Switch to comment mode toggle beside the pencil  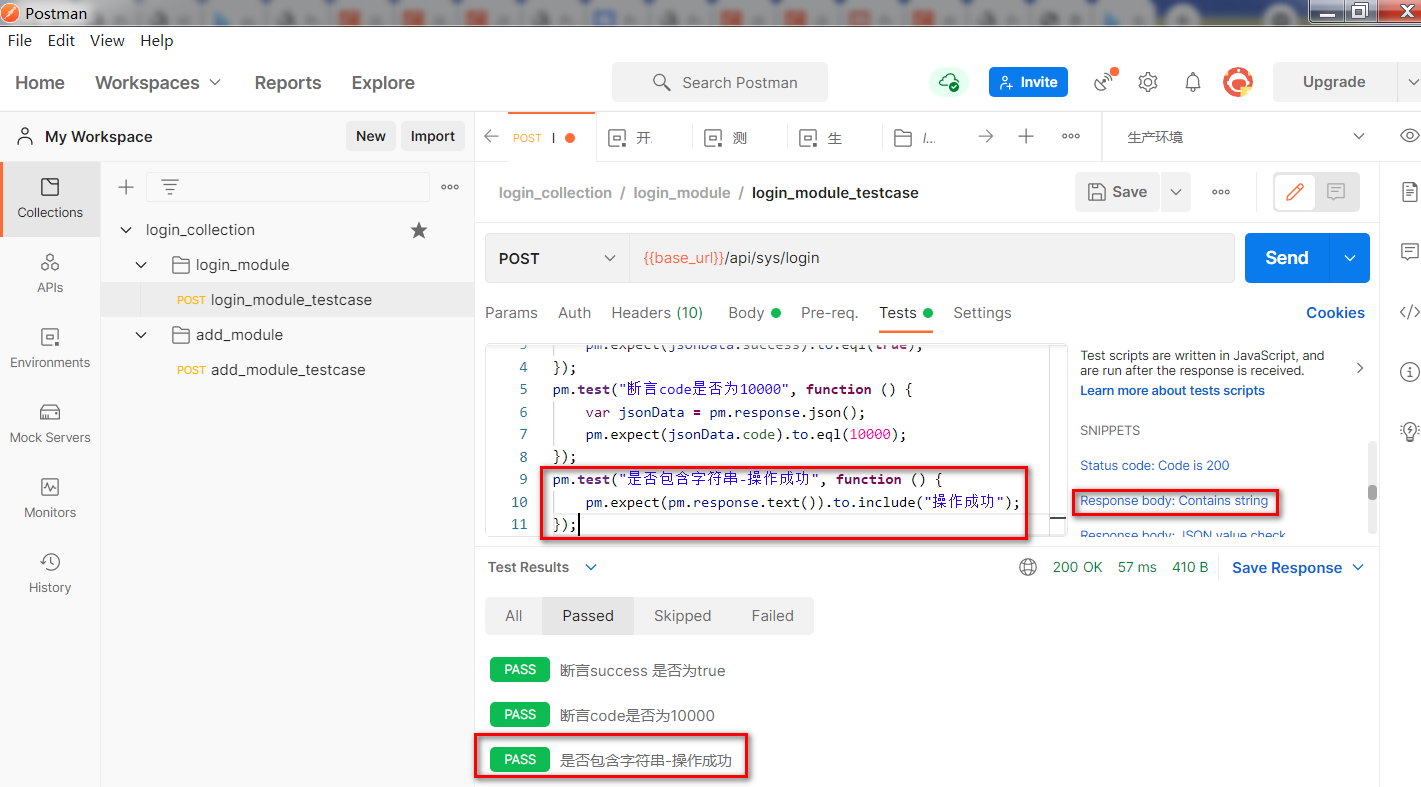(1336, 192)
